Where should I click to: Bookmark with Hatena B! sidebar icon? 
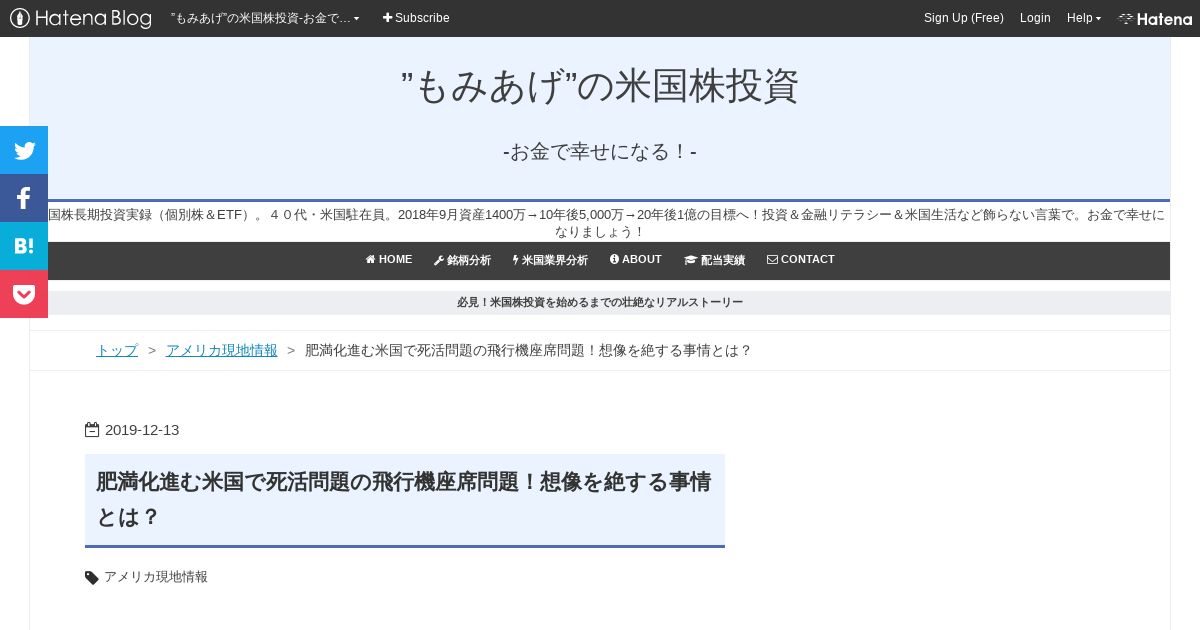(x=24, y=246)
